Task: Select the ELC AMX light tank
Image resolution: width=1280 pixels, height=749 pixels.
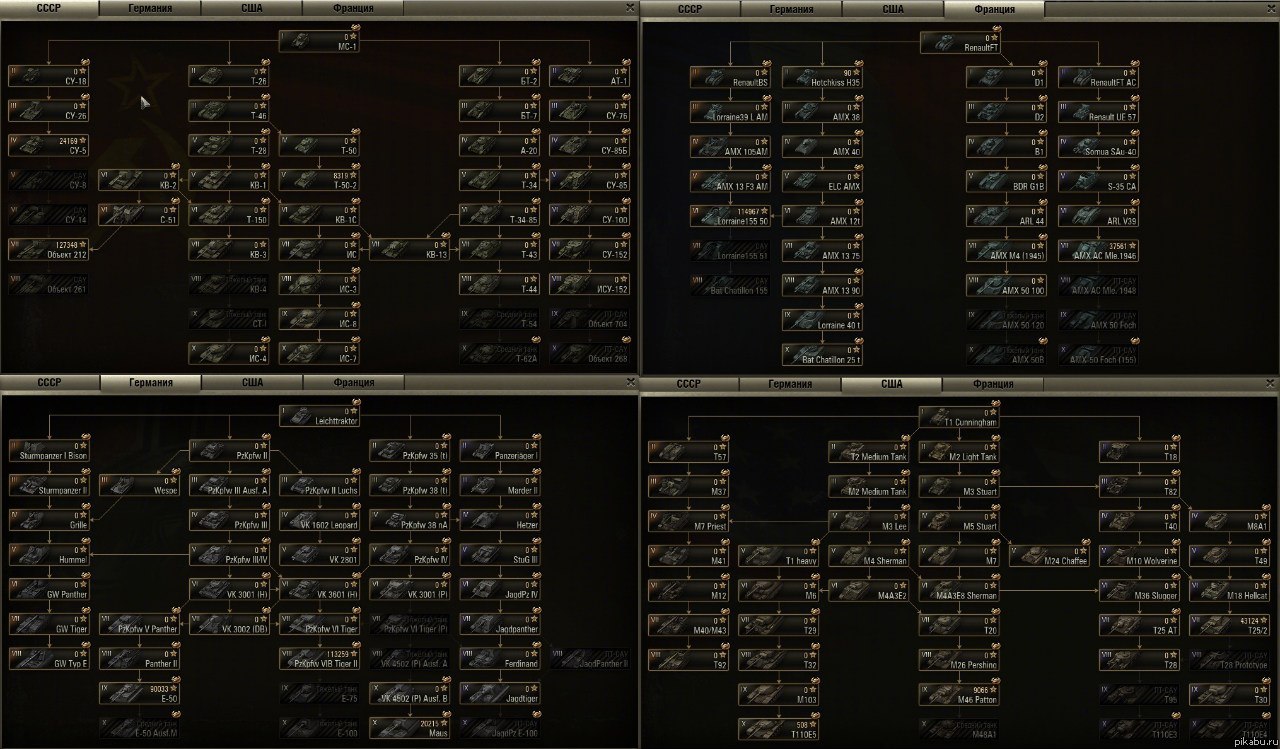Action: 822,180
